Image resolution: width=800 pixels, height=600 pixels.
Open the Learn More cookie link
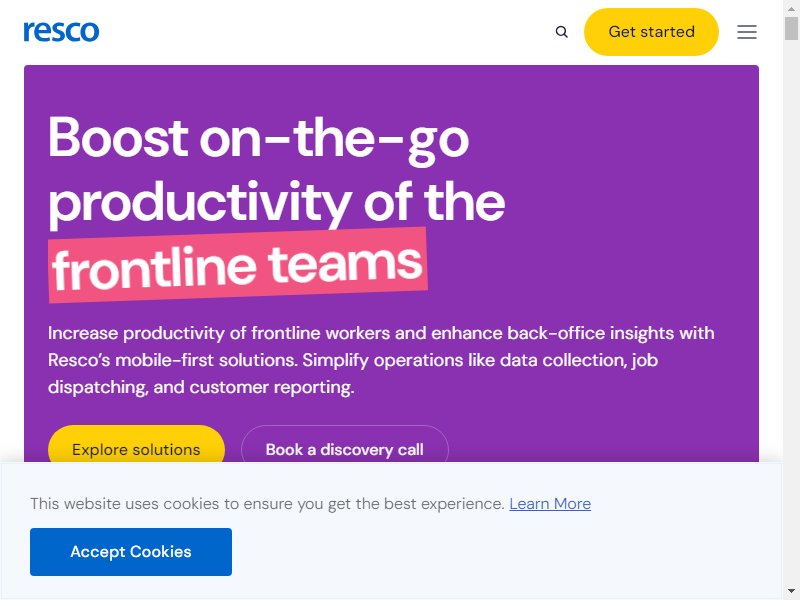[550, 504]
